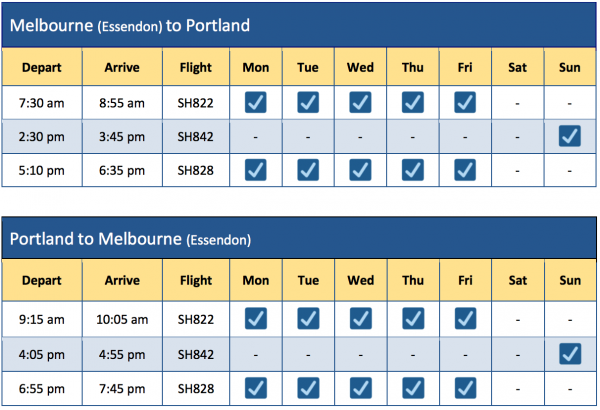Click the Arrive column header in bottom table
The width and height of the screenshot is (600, 410).
coord(121,281)
